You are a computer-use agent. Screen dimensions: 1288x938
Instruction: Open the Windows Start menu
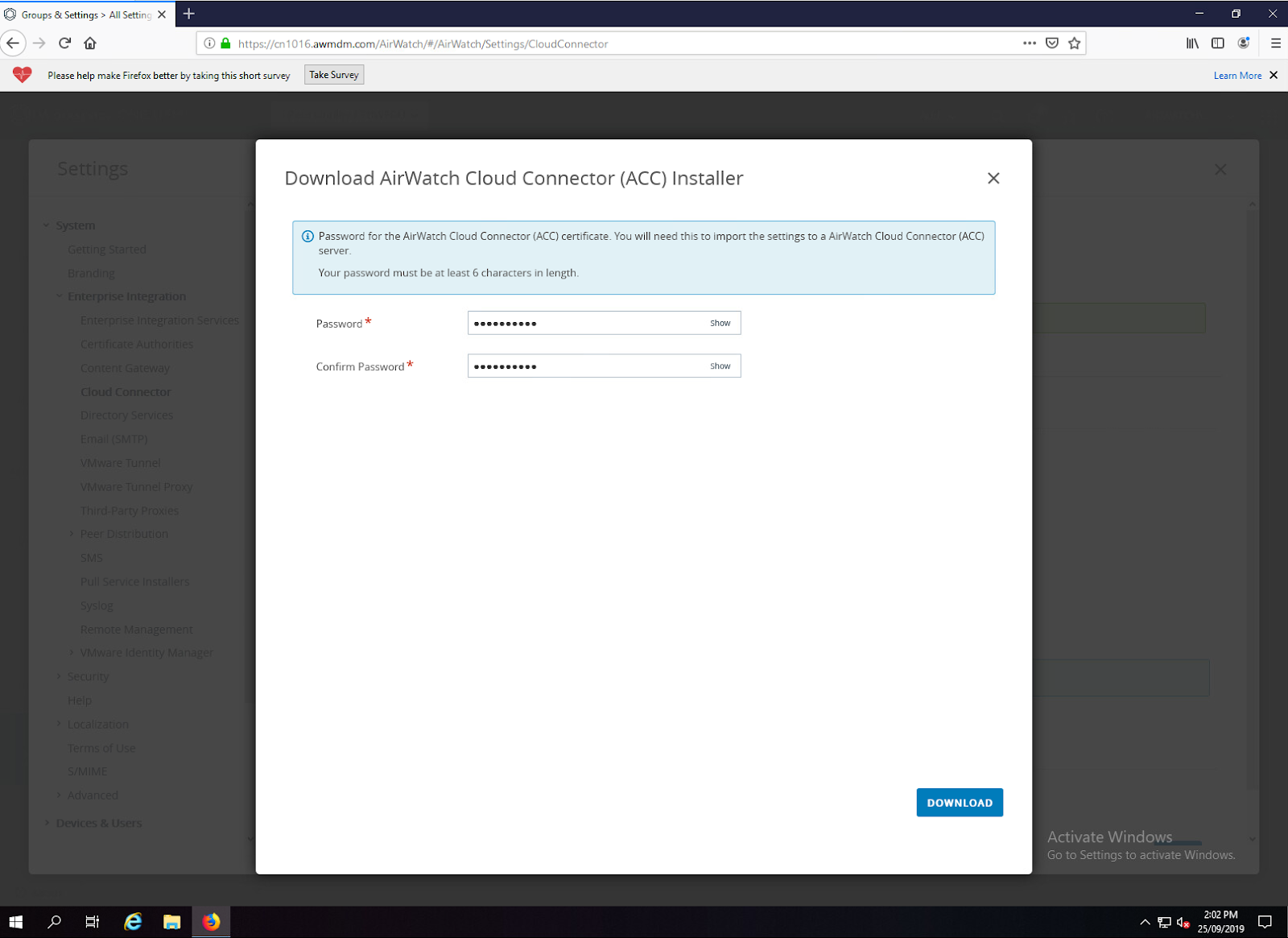(x=16, y=922)
